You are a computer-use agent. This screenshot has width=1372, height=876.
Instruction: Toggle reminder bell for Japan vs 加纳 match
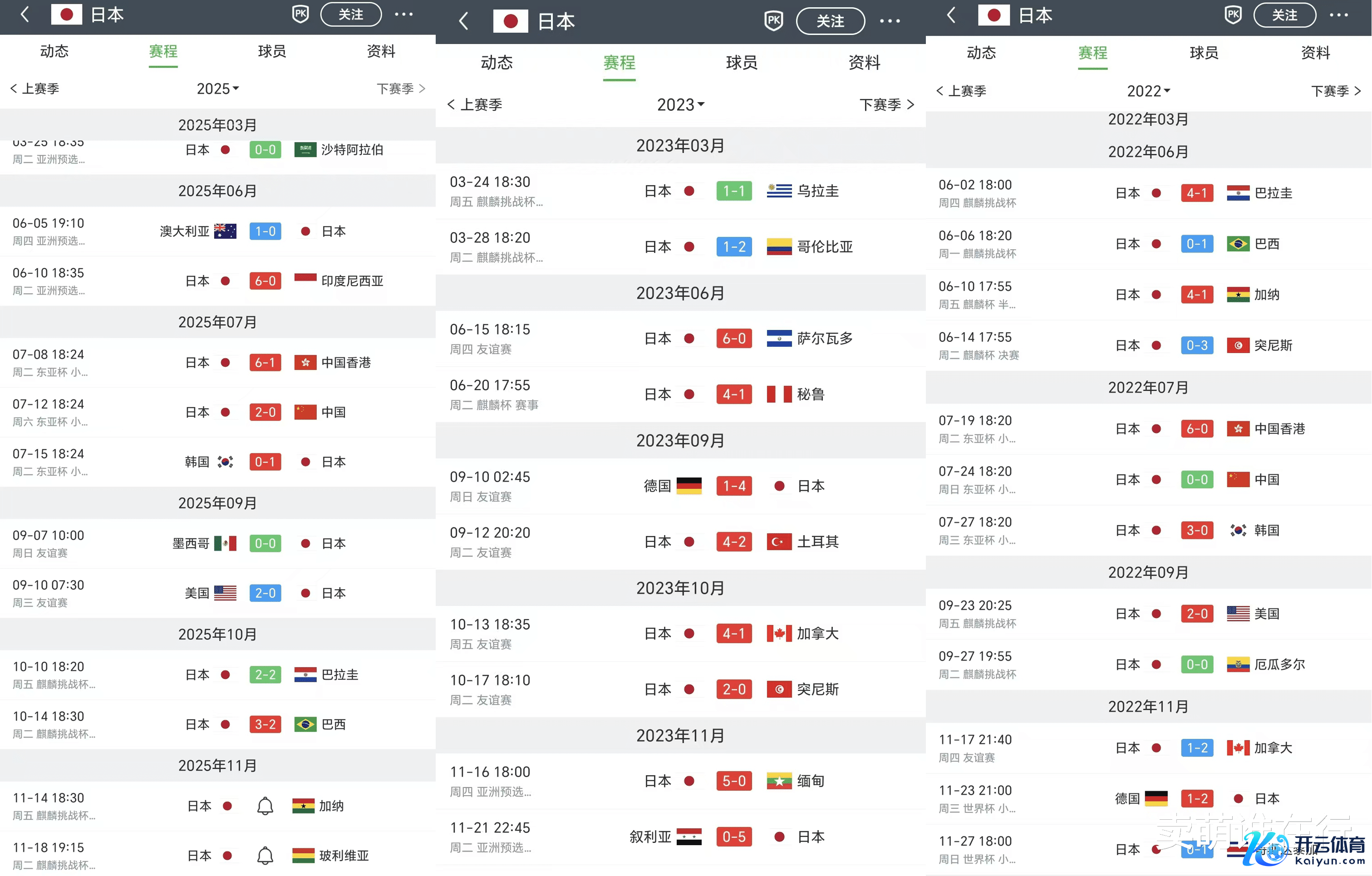[x=265, y=806]
